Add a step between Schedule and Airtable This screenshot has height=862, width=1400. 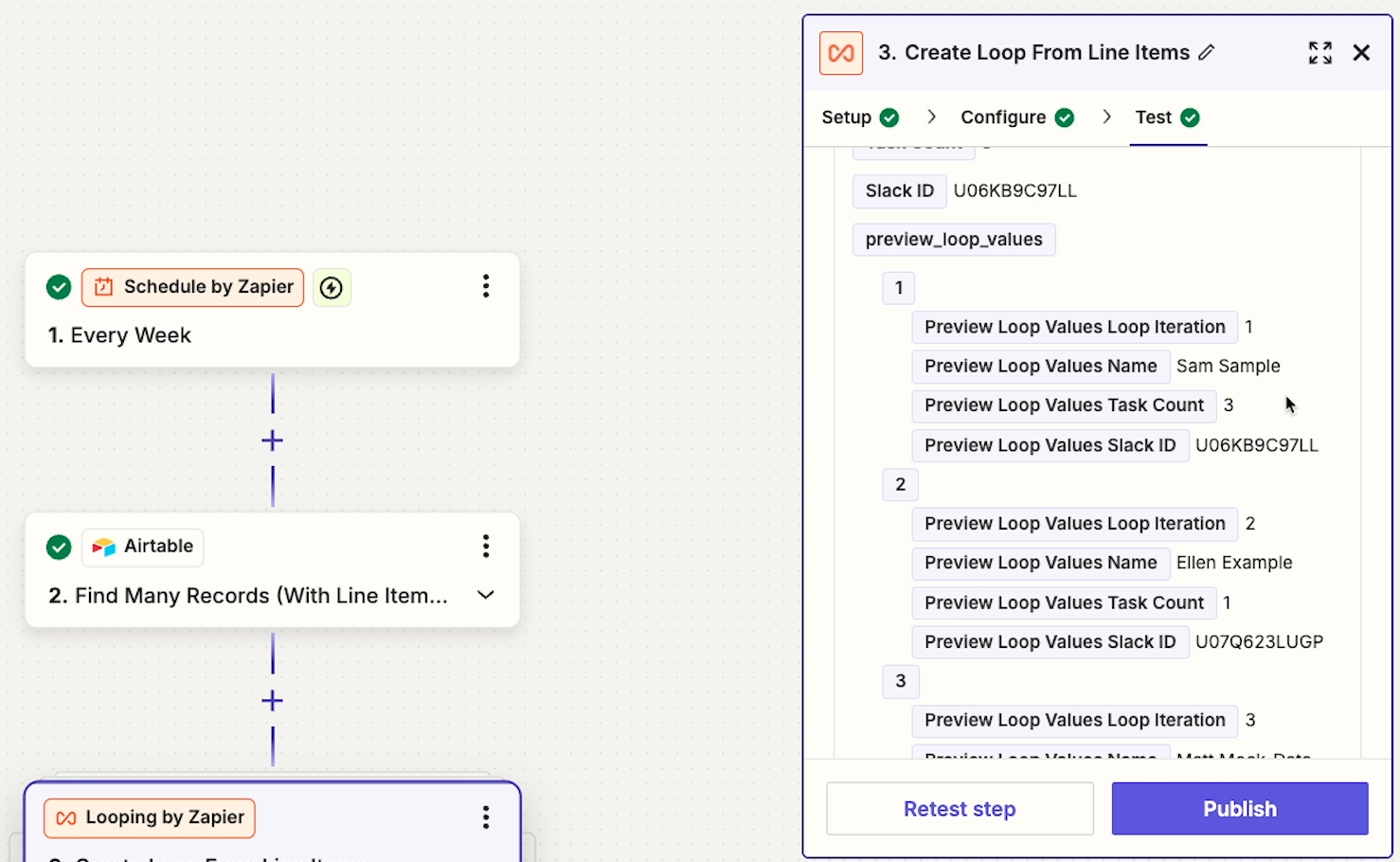coord(273,440)
